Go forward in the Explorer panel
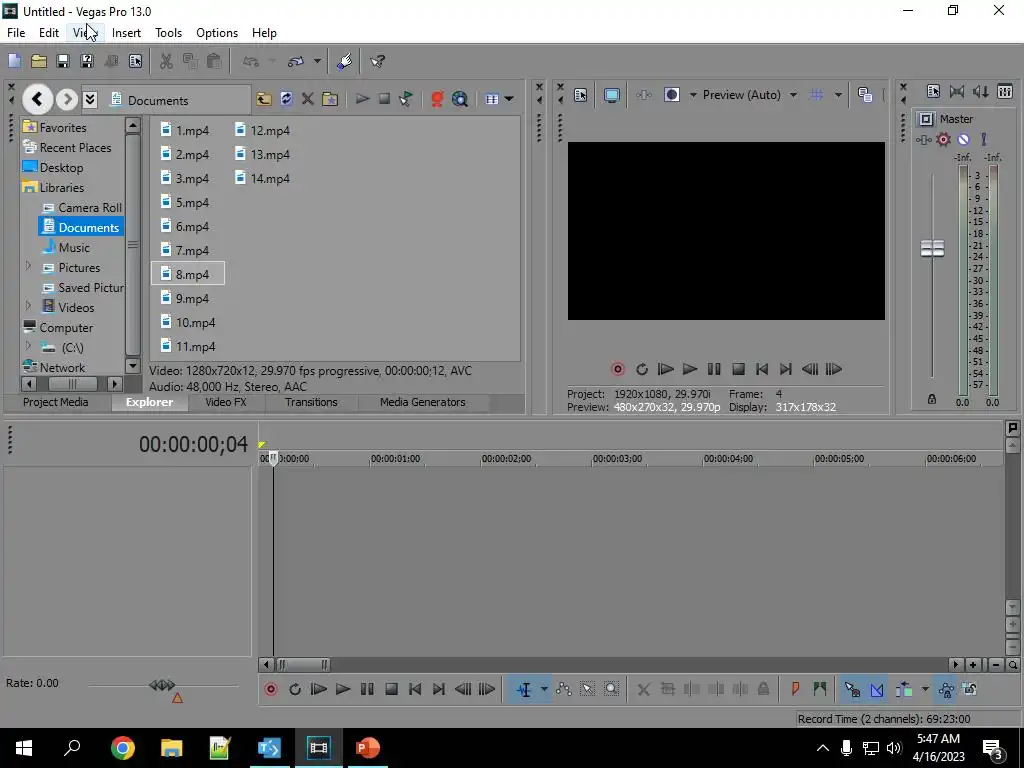Screen dimensions: 1024x768 (66, 99)
